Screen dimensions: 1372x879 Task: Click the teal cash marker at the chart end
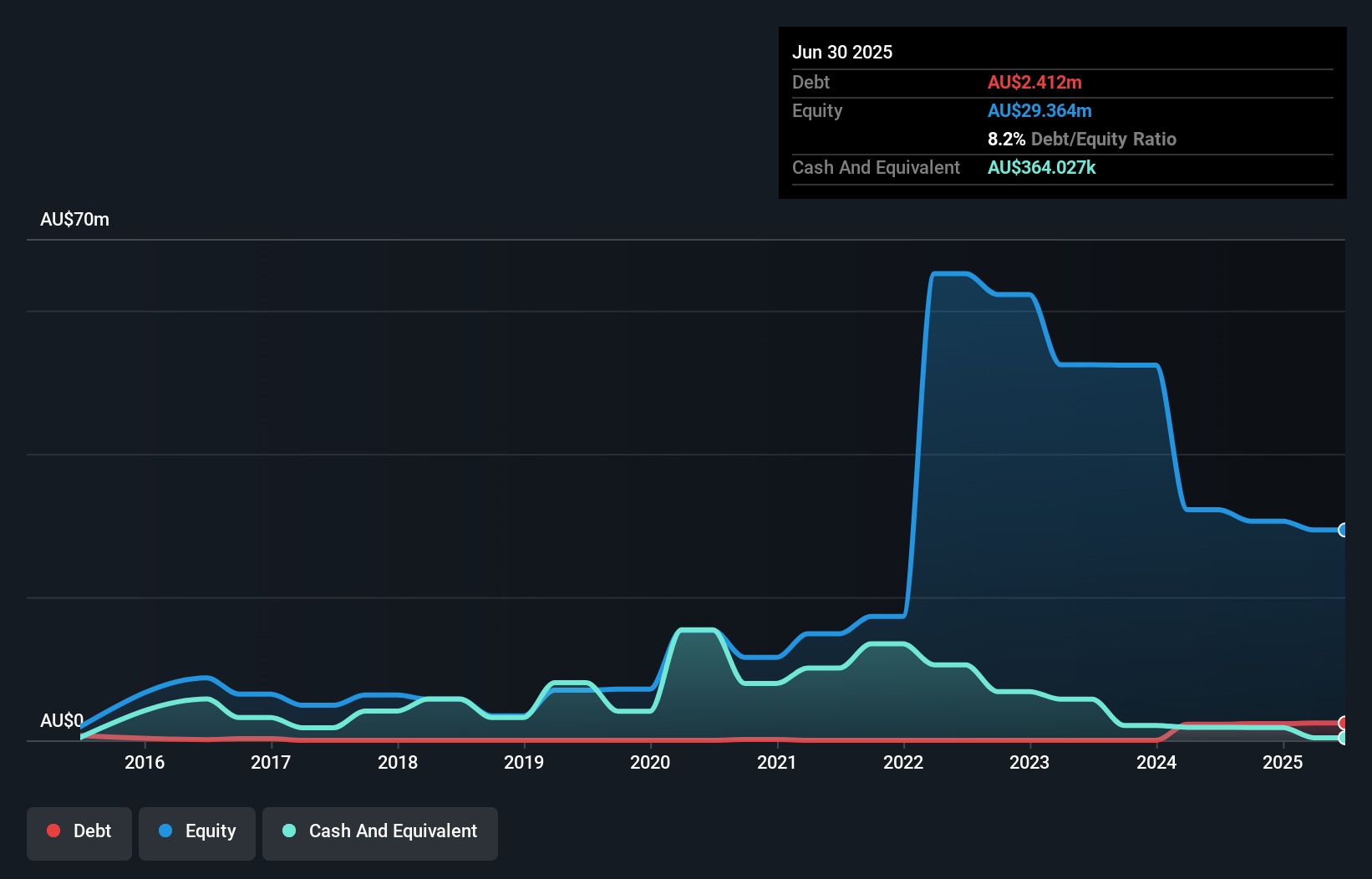[1344, 739]
